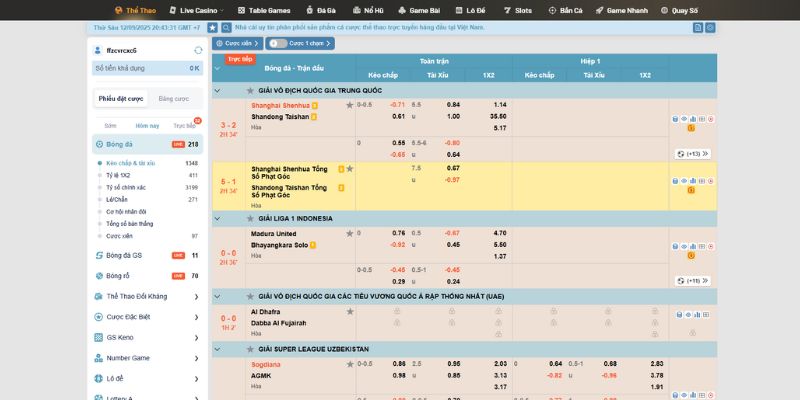This screenshot has height=400, width=800.
Task: Open the Live Casino dropdown
Action: 196,10
